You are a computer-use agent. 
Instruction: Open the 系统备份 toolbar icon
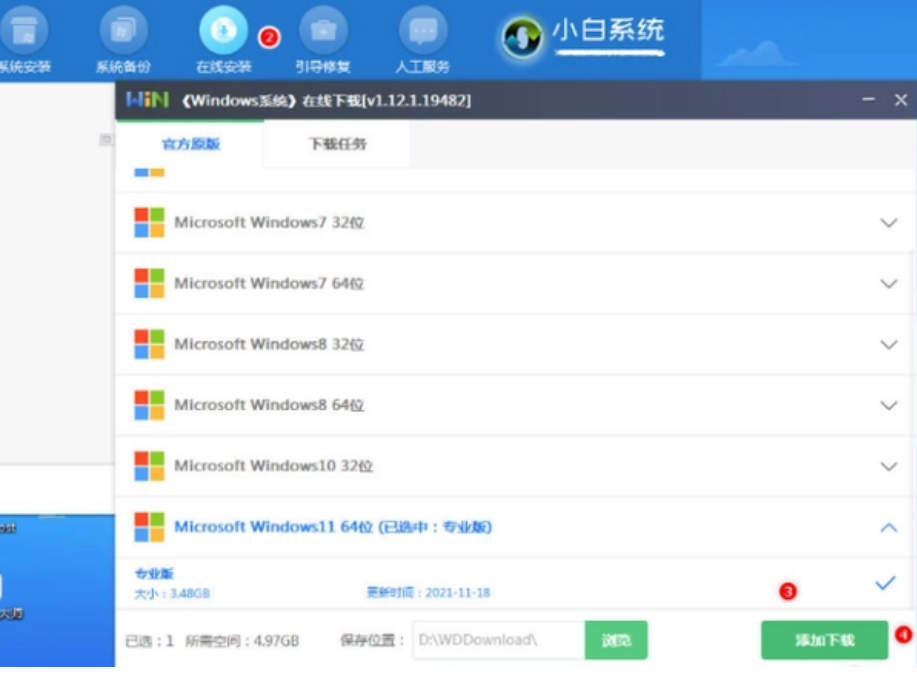[x=123, y=32]
